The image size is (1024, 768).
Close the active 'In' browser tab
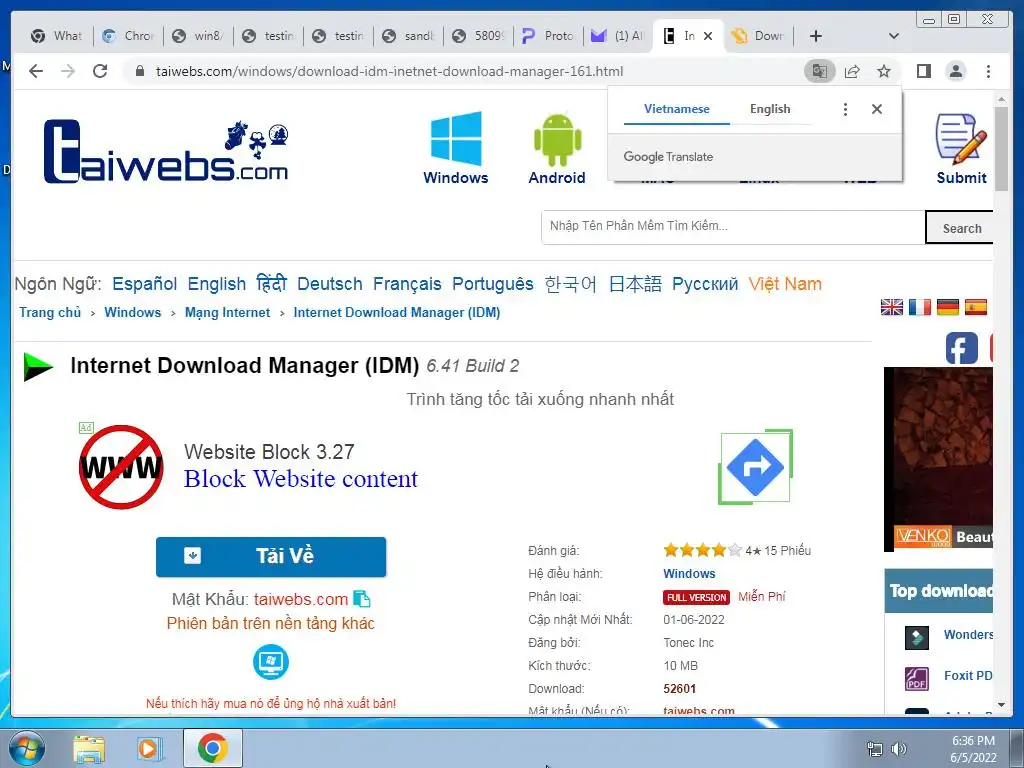click(708, 36)
